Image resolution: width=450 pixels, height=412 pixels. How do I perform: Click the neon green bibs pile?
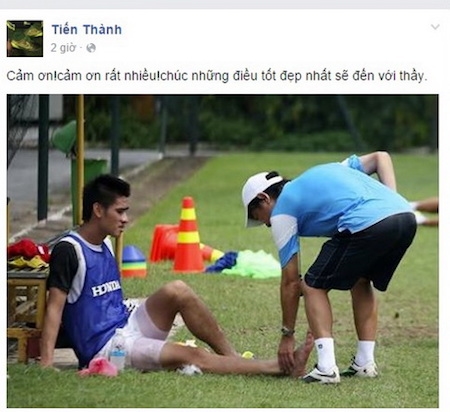(x=252, y=264)
